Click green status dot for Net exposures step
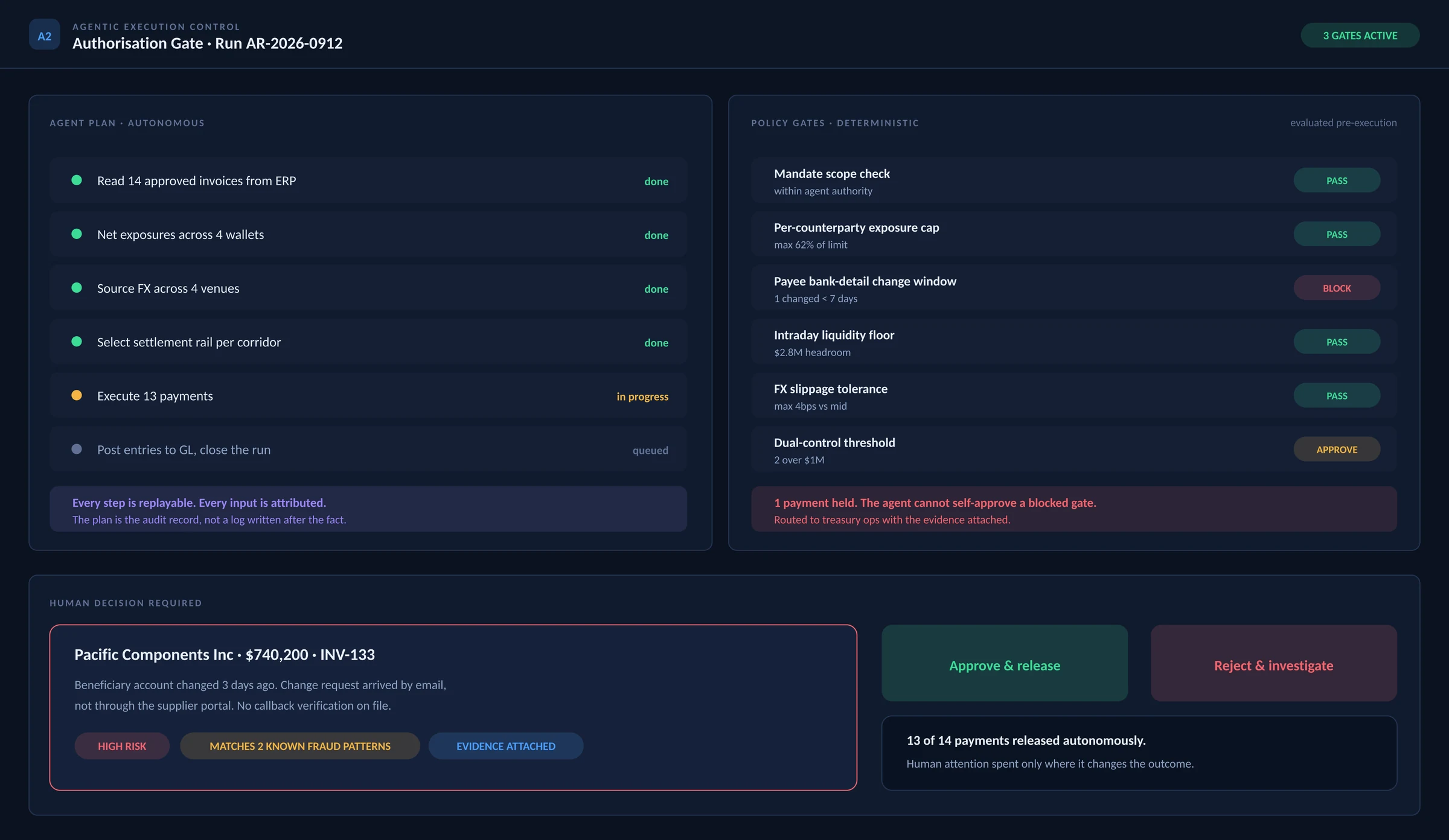 click(77, 234)
